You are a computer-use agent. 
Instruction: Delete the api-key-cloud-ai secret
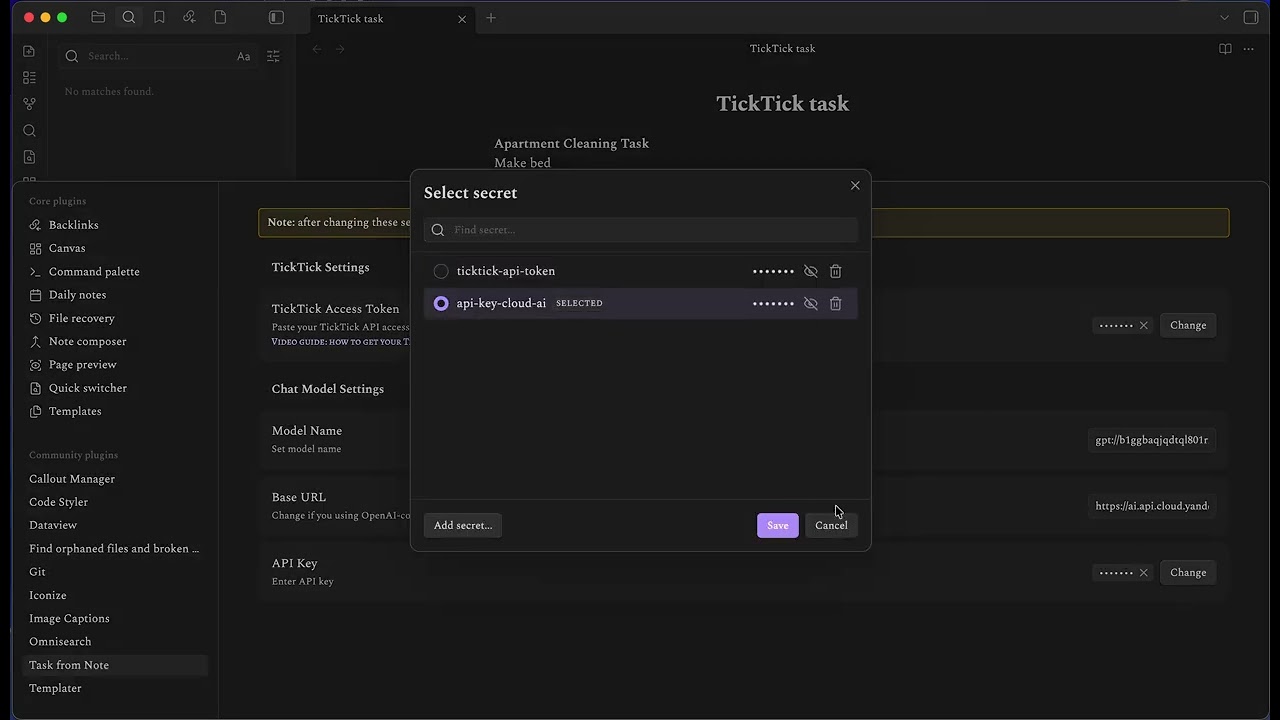tap(836, 303)
